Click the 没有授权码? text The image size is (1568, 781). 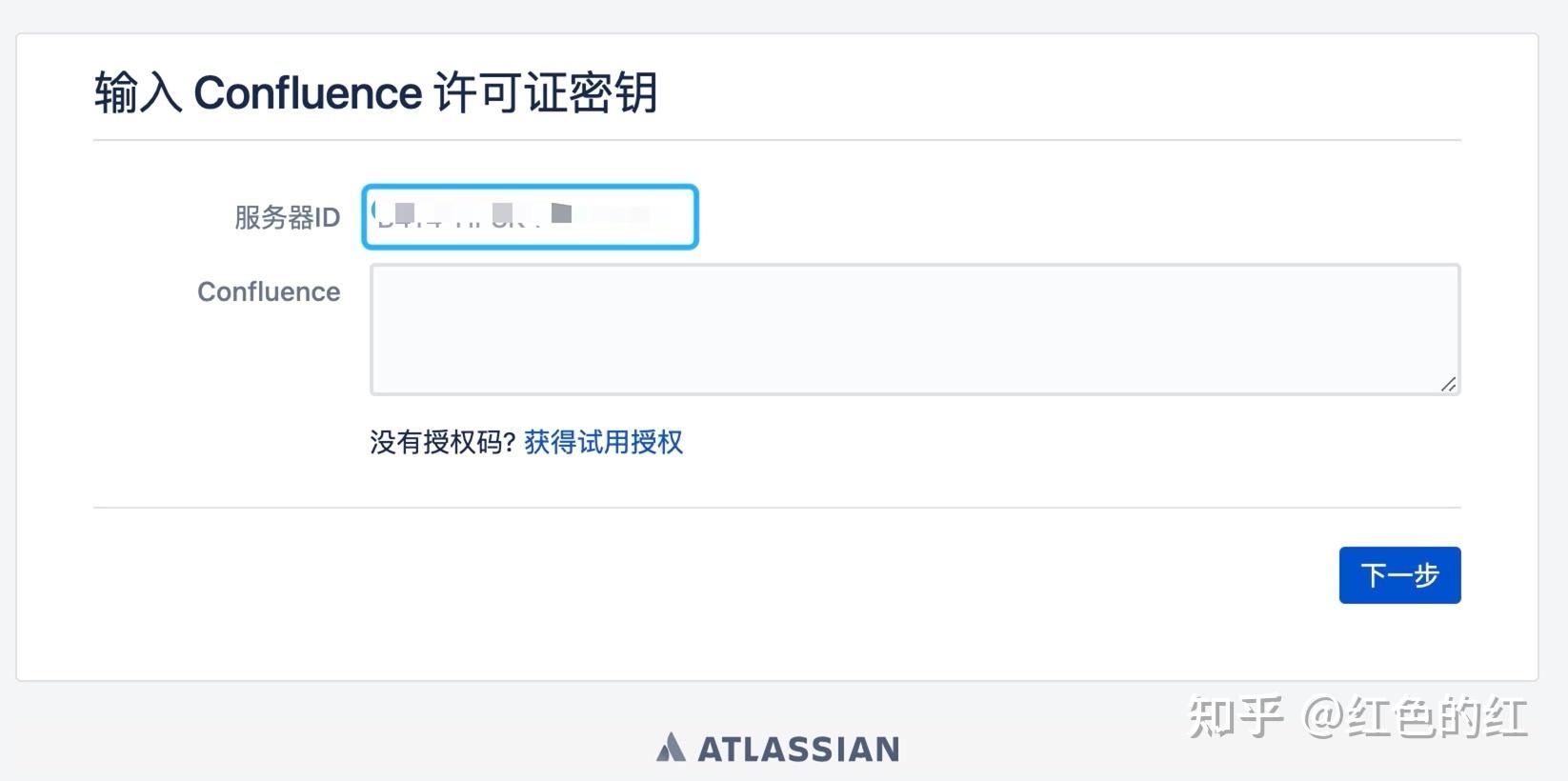(443, 442)
